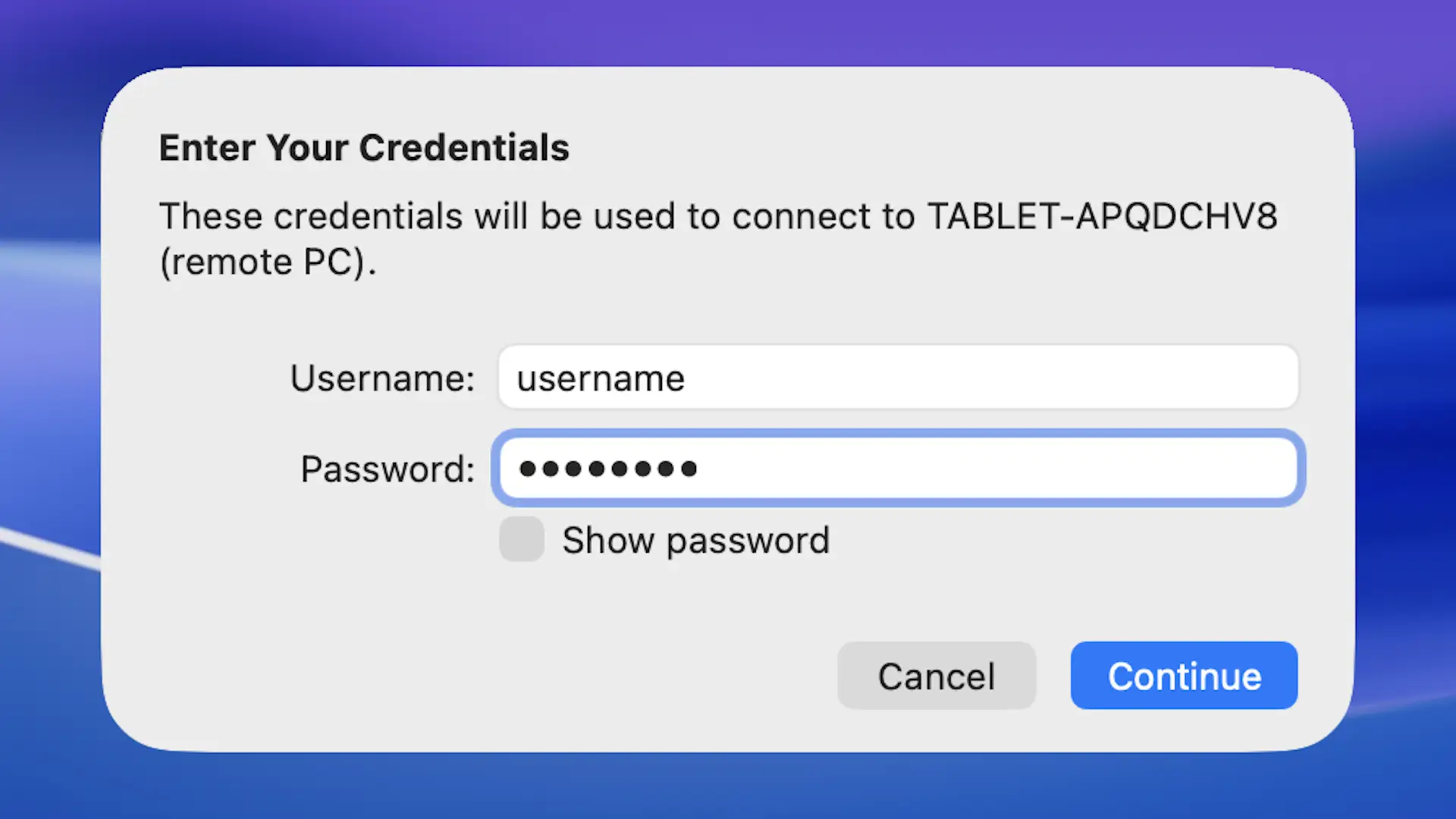Viewport: 1456px width, 819px height.
Task: Click blank dialog area right of Show password
Action: [x=1062, y=541]
